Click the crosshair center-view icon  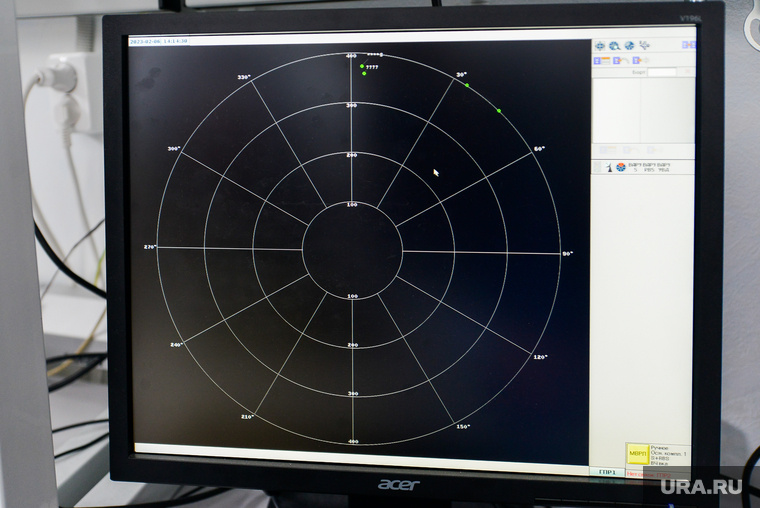[600, 46]
